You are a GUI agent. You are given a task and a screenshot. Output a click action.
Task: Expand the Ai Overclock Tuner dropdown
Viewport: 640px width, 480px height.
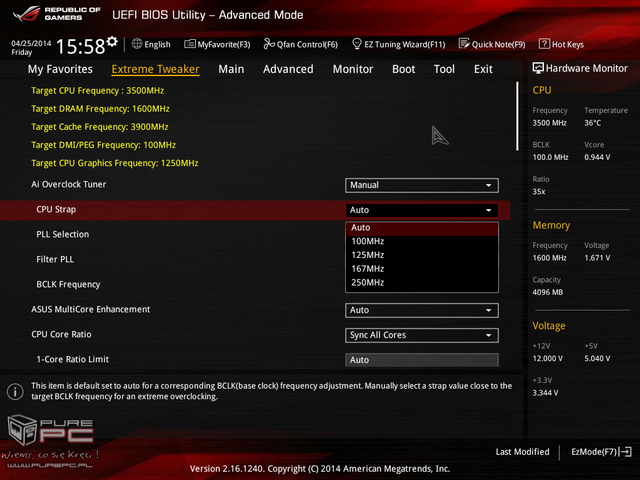click(x=422, y=185)
